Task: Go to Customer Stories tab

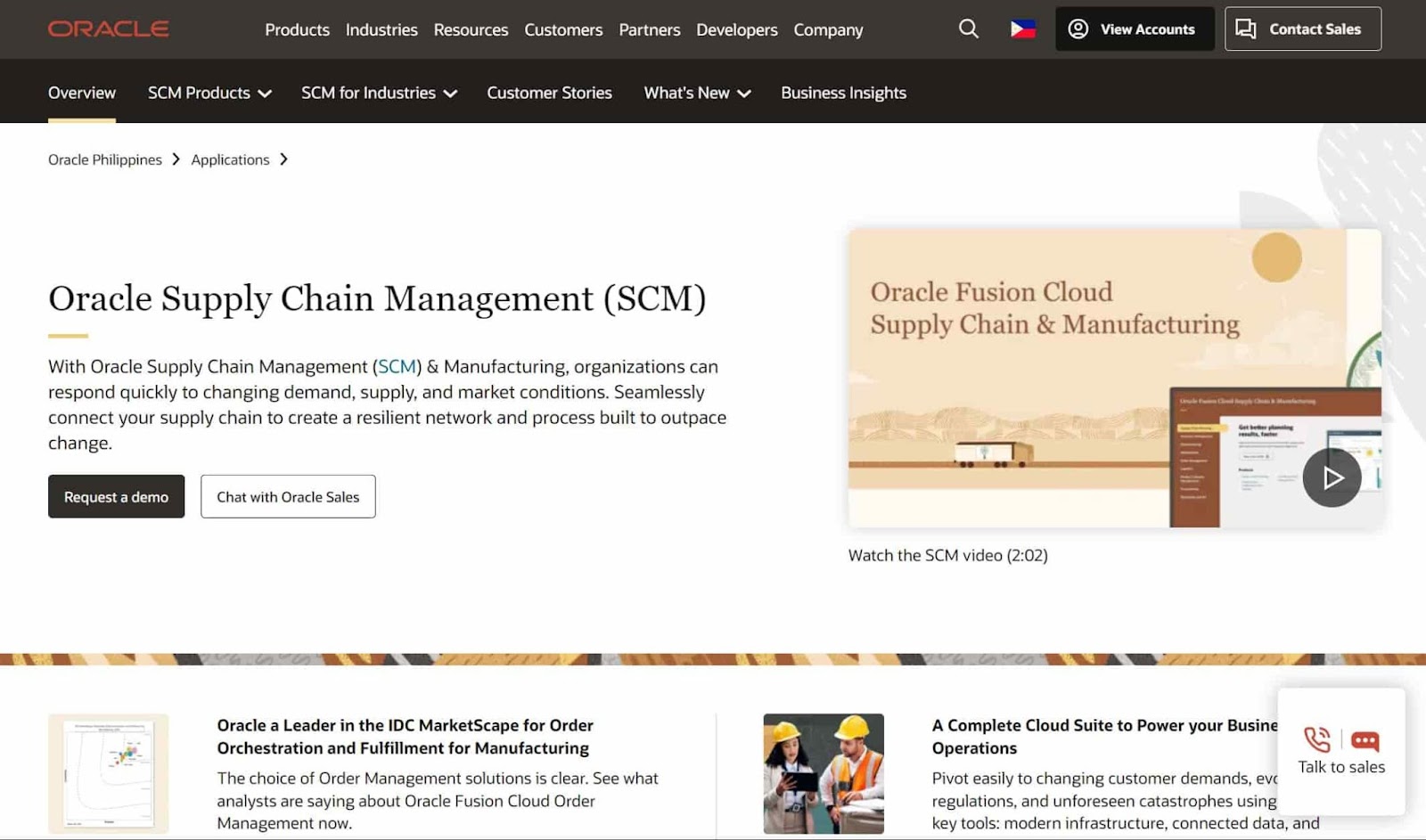Action: 549,93
